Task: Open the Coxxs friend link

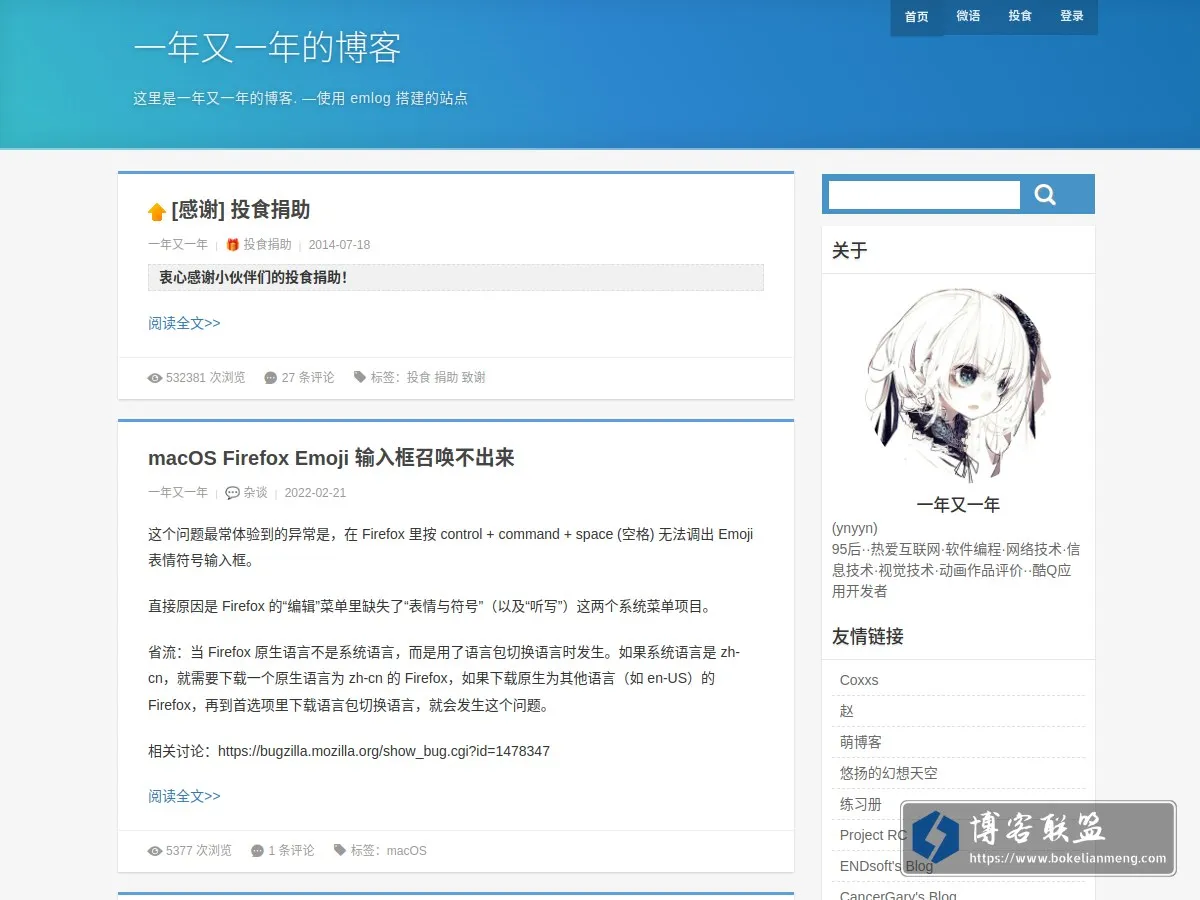Action: pos(859,680)
